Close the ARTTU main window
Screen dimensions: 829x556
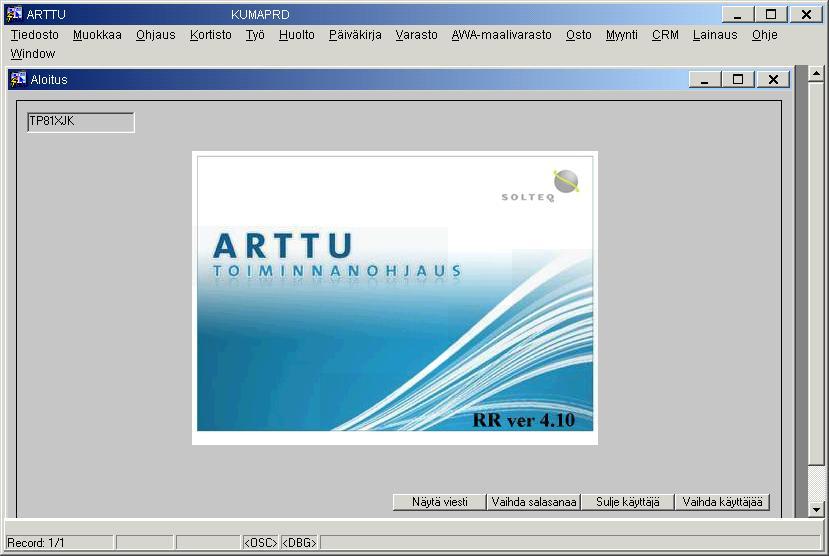click(806, 14)
